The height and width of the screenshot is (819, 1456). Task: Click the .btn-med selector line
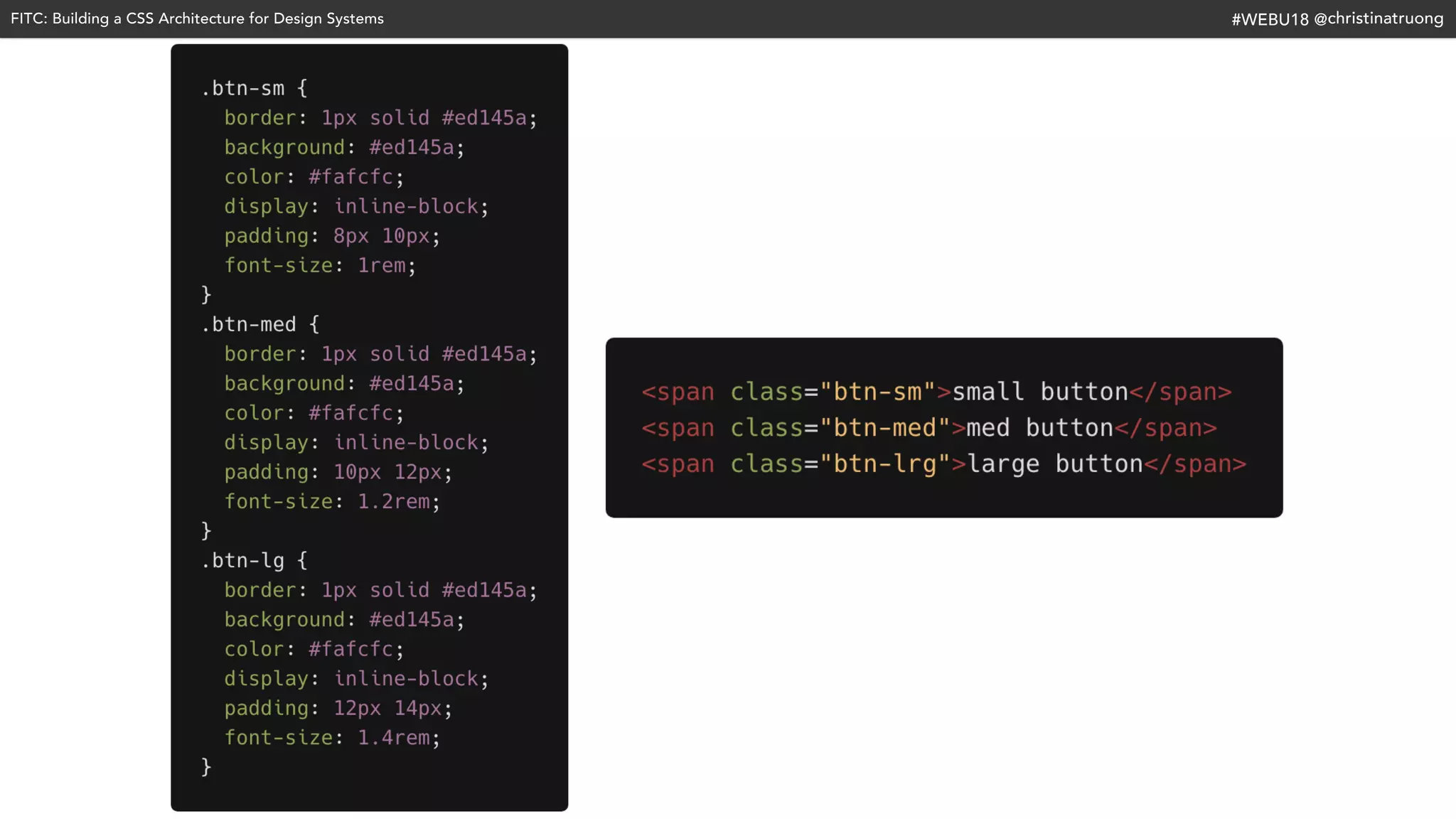click(x=260, y=324)
